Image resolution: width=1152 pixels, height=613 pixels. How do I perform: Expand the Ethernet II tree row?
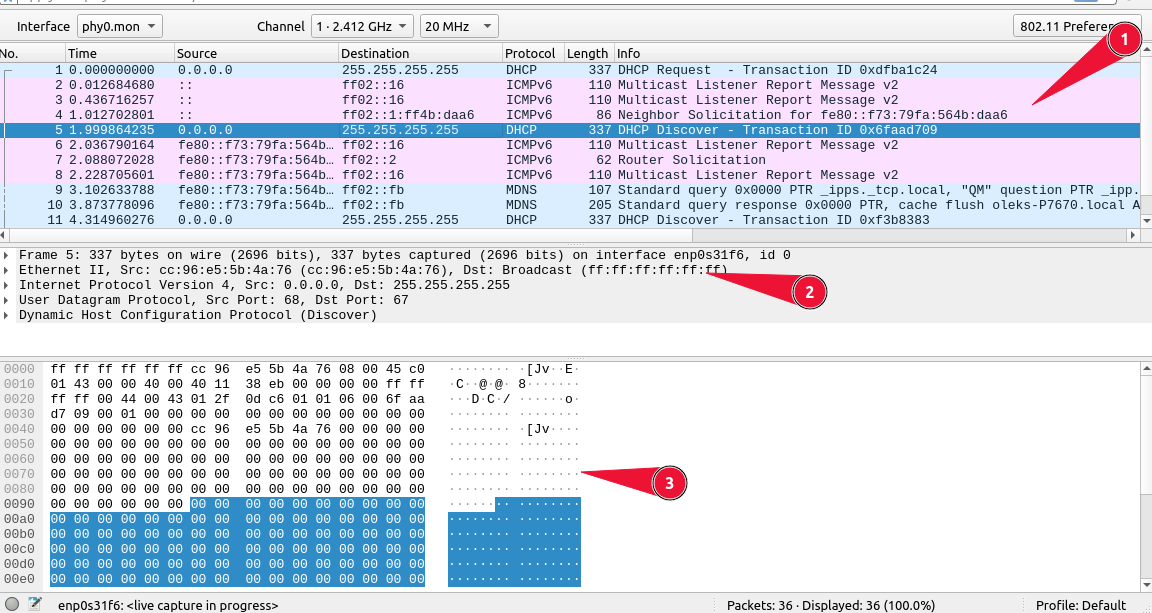tap(8, 270)
